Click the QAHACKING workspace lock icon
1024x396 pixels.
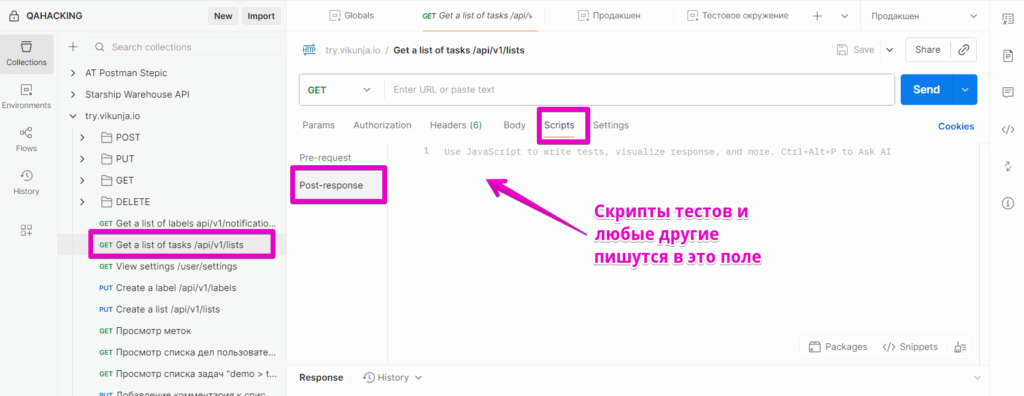point(14,16)
